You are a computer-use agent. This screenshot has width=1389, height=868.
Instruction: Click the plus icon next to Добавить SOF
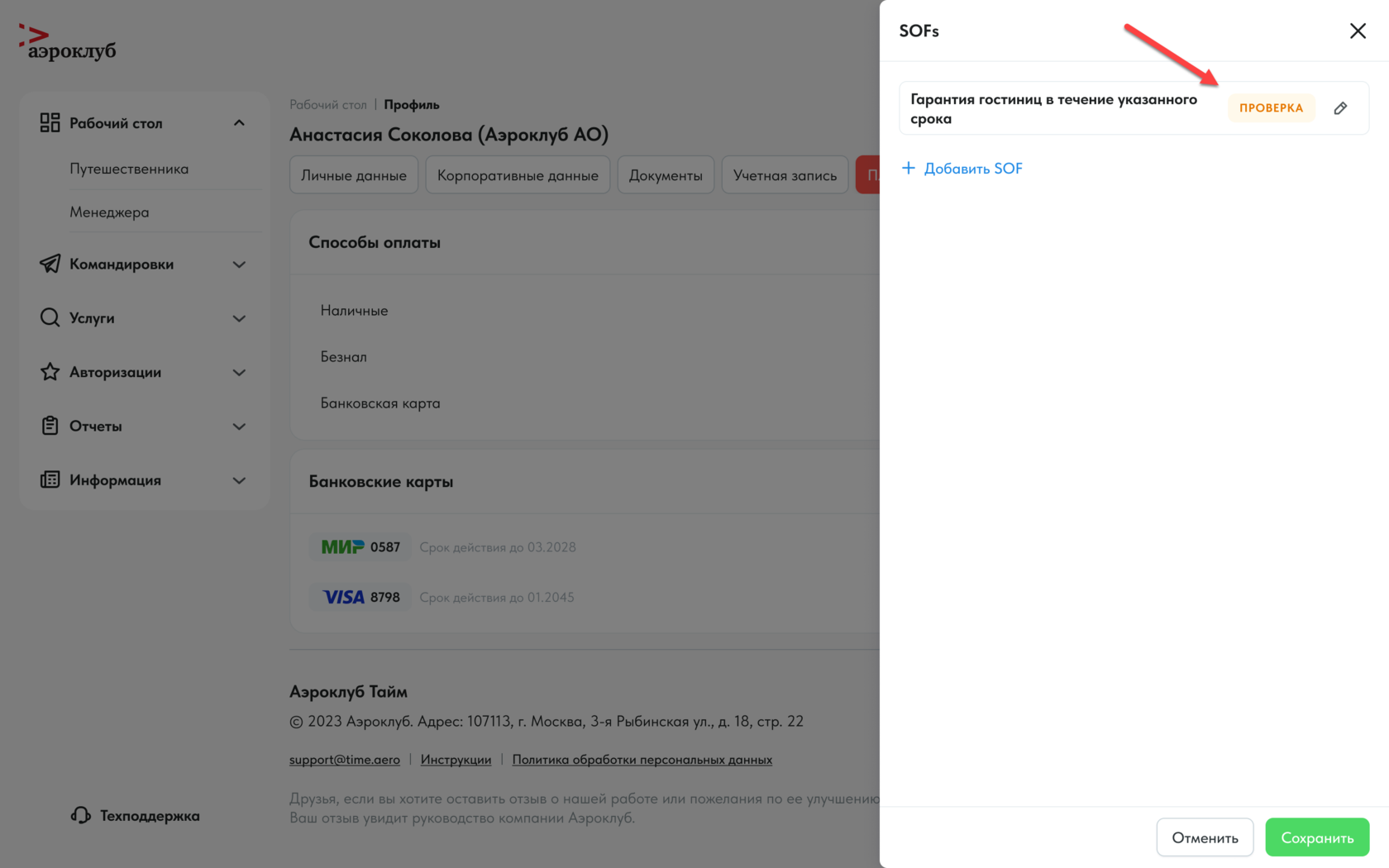click(909, 169)
